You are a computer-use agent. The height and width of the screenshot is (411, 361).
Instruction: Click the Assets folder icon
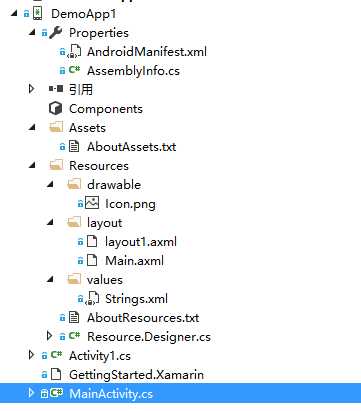coord(56,127)
